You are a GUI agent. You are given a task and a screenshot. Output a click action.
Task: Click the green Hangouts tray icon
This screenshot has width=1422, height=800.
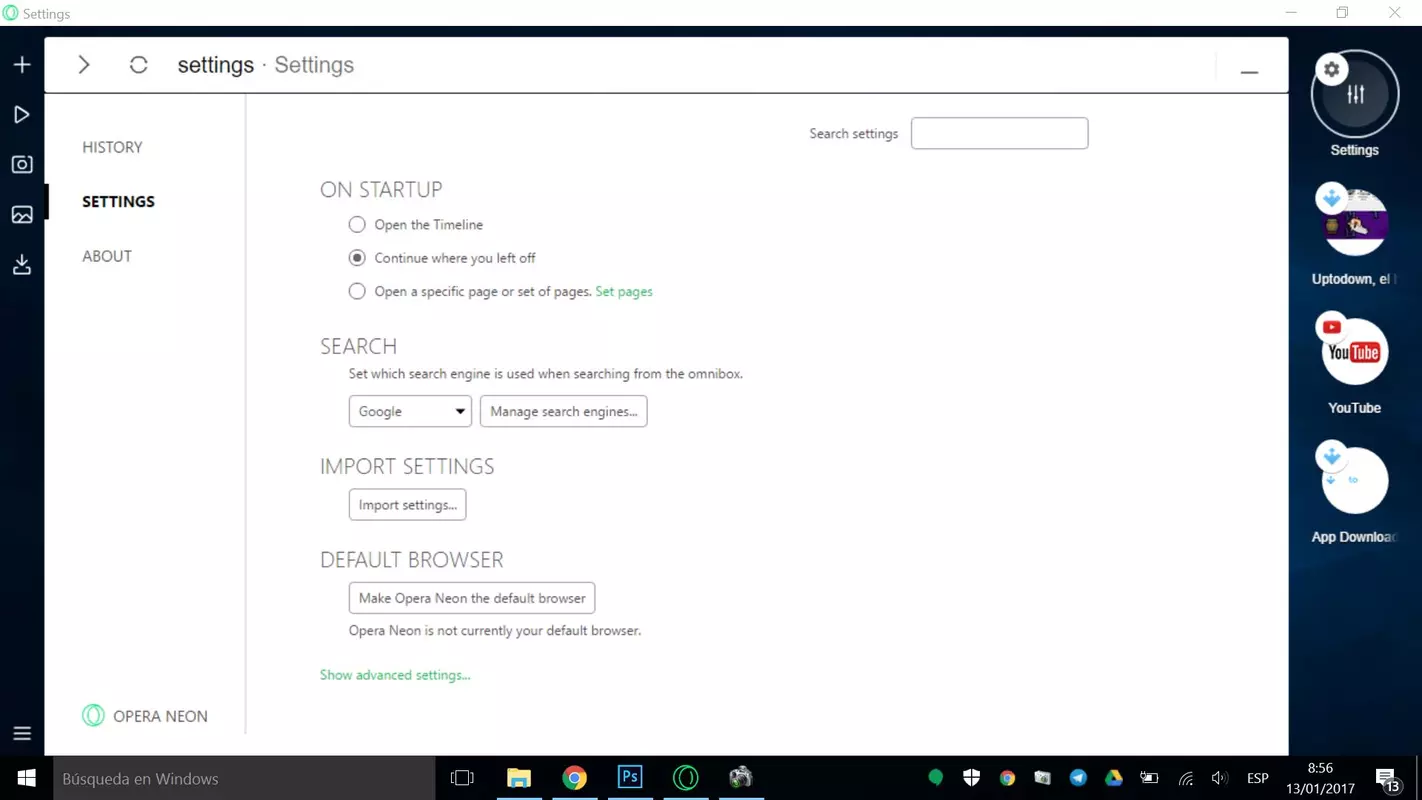coord(936,778)
